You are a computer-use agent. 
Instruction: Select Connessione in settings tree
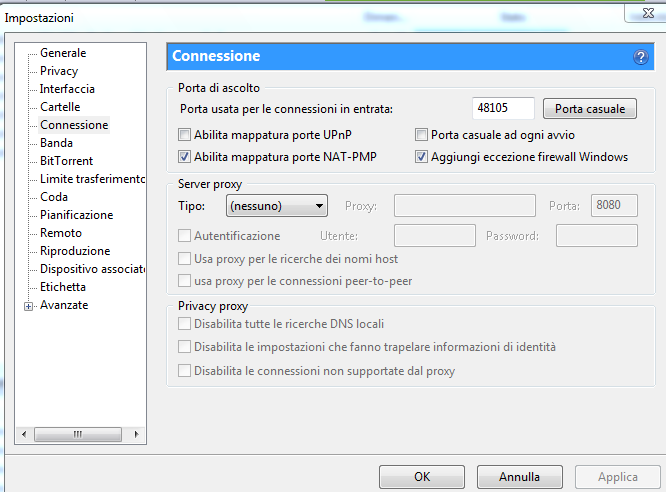[74, 125]
